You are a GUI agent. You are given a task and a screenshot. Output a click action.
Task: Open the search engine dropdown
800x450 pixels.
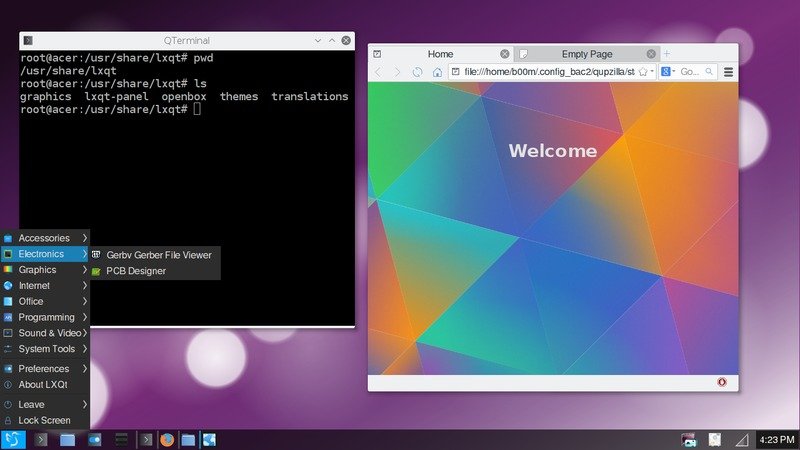(x=668, y=72)
